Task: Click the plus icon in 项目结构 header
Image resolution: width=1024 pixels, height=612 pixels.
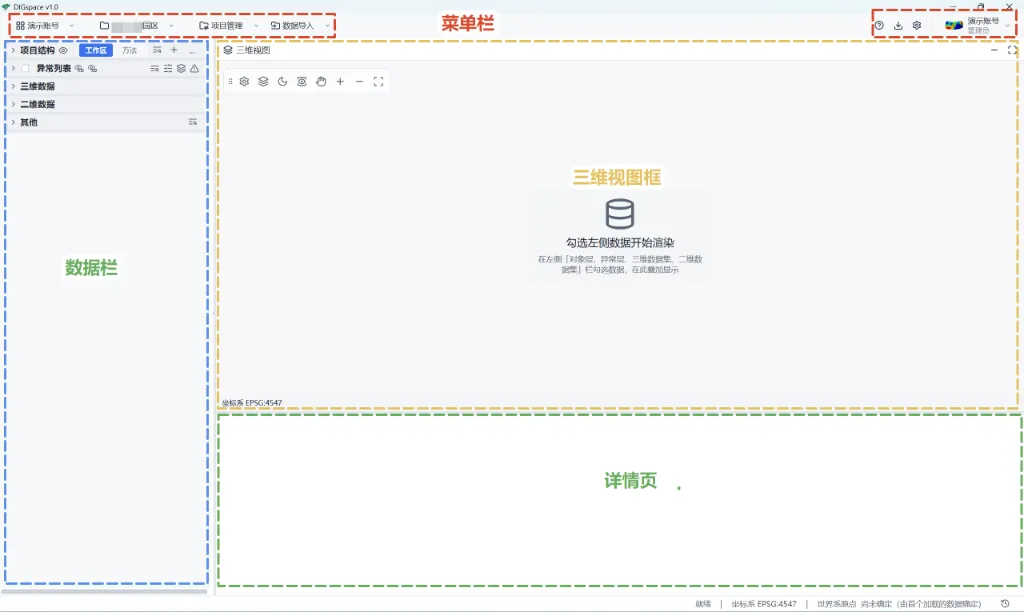Action: coord(174,50)
